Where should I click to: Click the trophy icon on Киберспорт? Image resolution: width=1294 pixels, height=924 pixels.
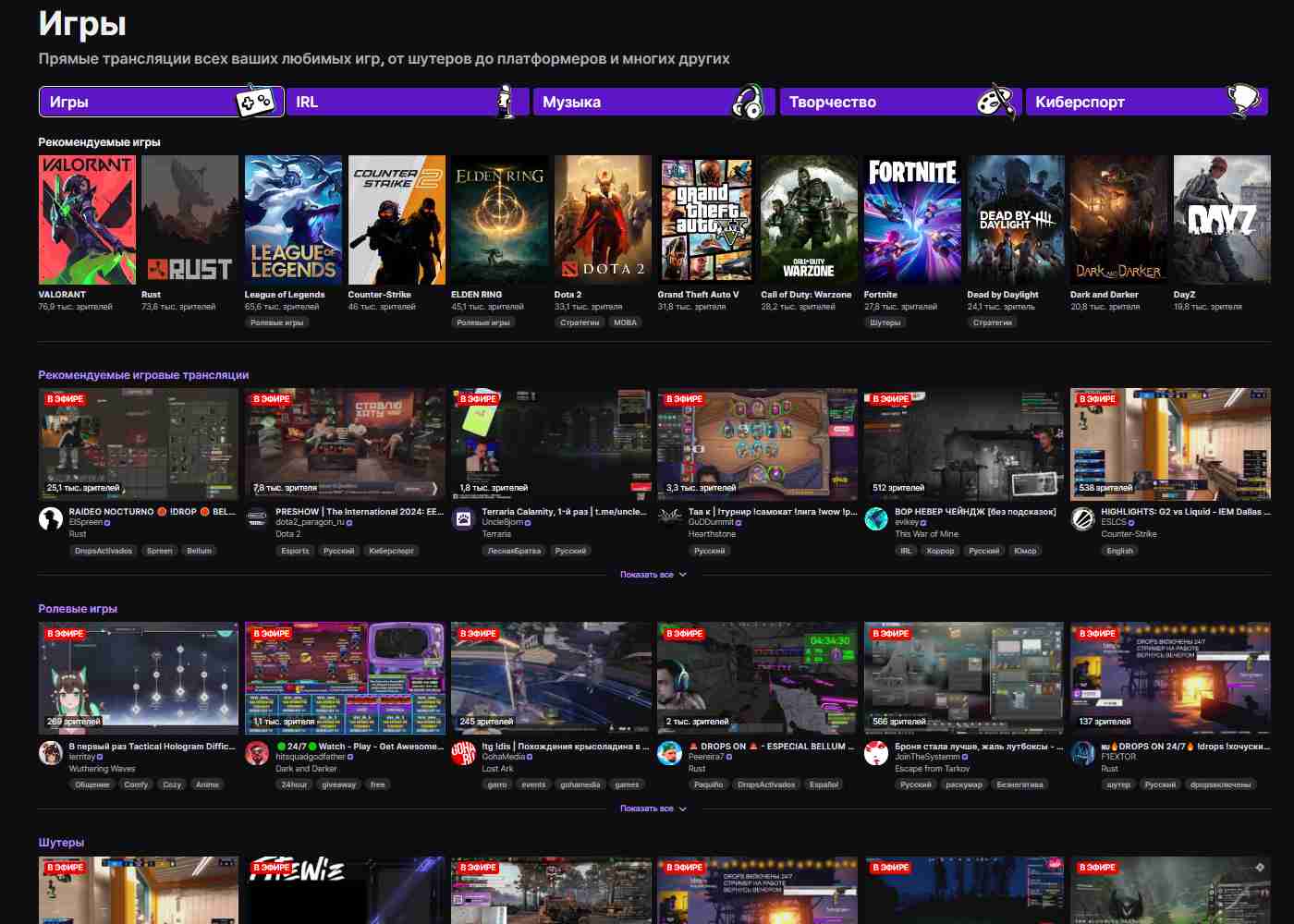(x=1243, y=102)
